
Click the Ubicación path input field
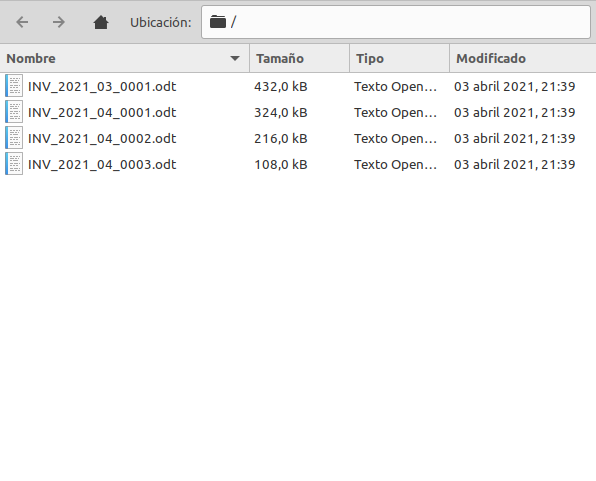(396, 22)
